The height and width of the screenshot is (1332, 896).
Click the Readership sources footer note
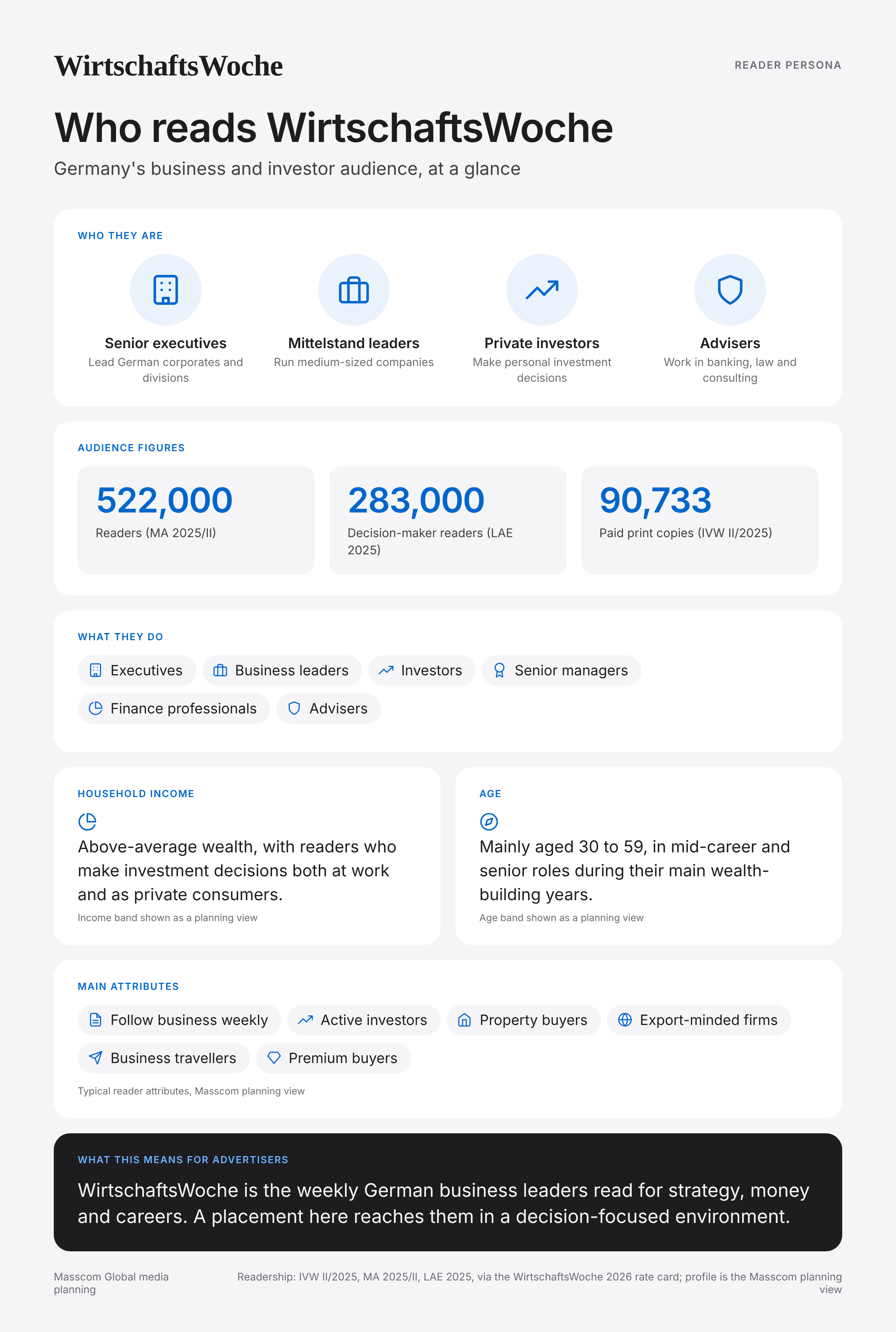click(539, 1283)
